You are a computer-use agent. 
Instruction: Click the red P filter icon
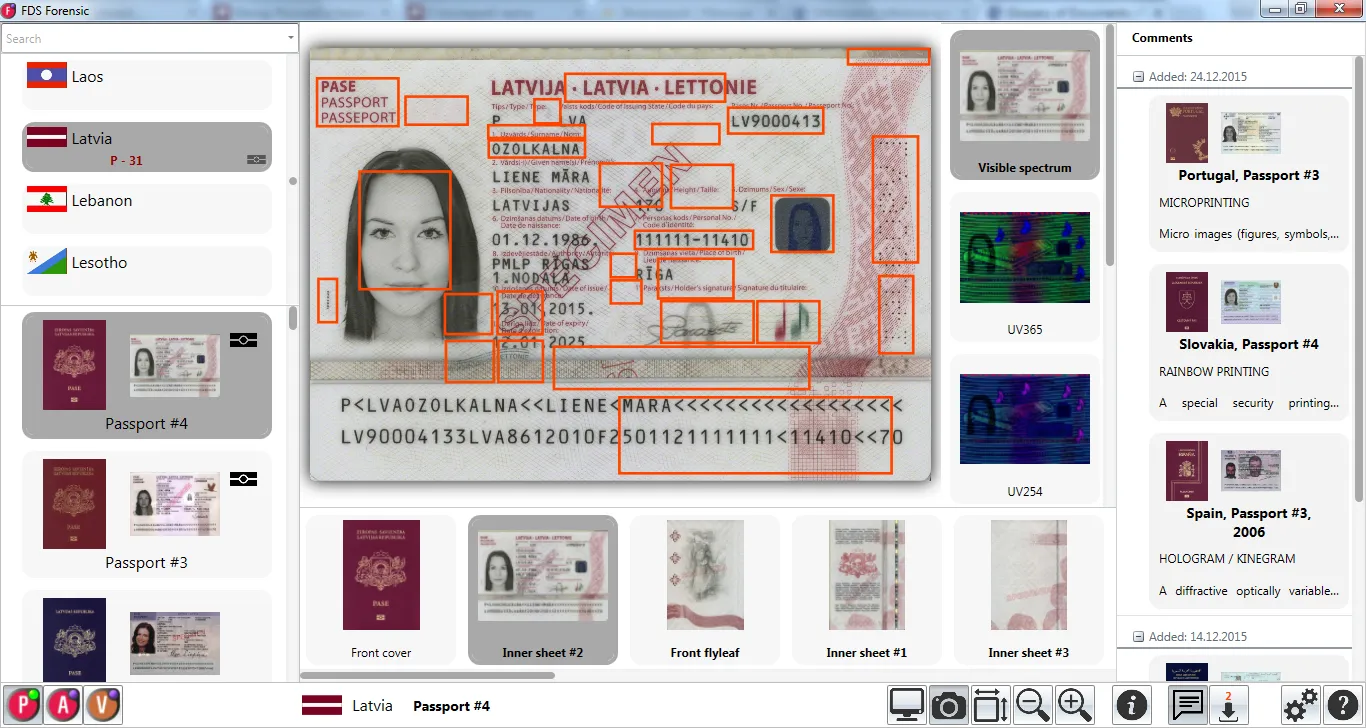coord(22,706)
